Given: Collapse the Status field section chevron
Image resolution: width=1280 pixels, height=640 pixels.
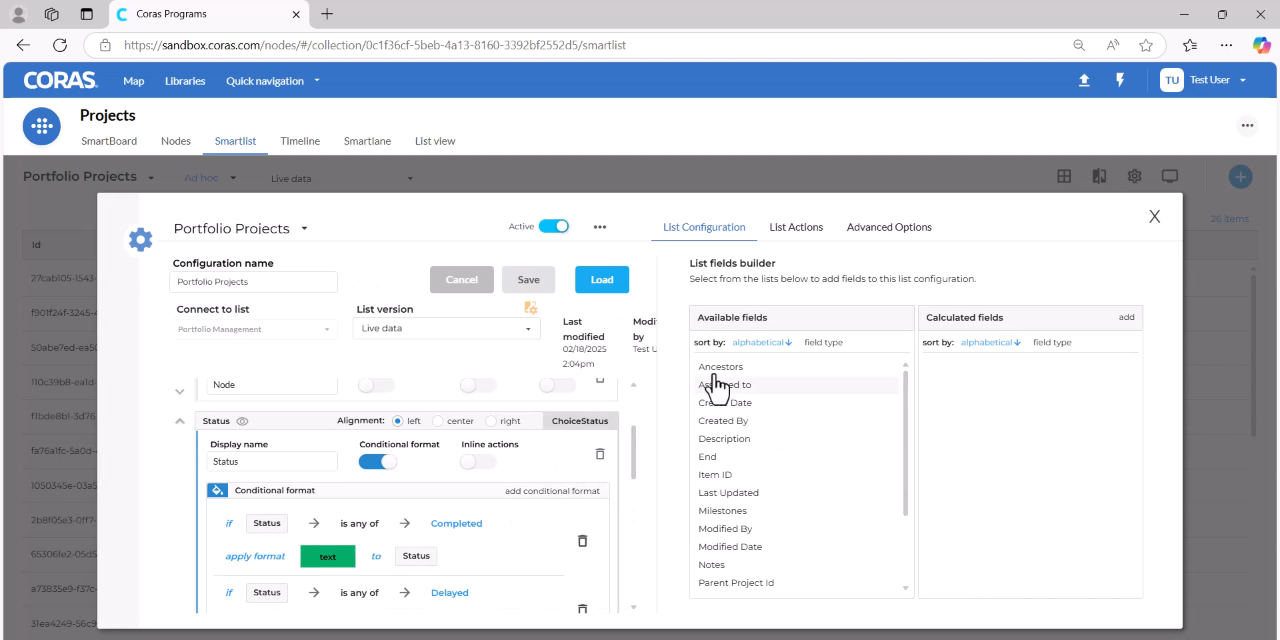Looking at the screenshot, I should click(x=180, y=421).
